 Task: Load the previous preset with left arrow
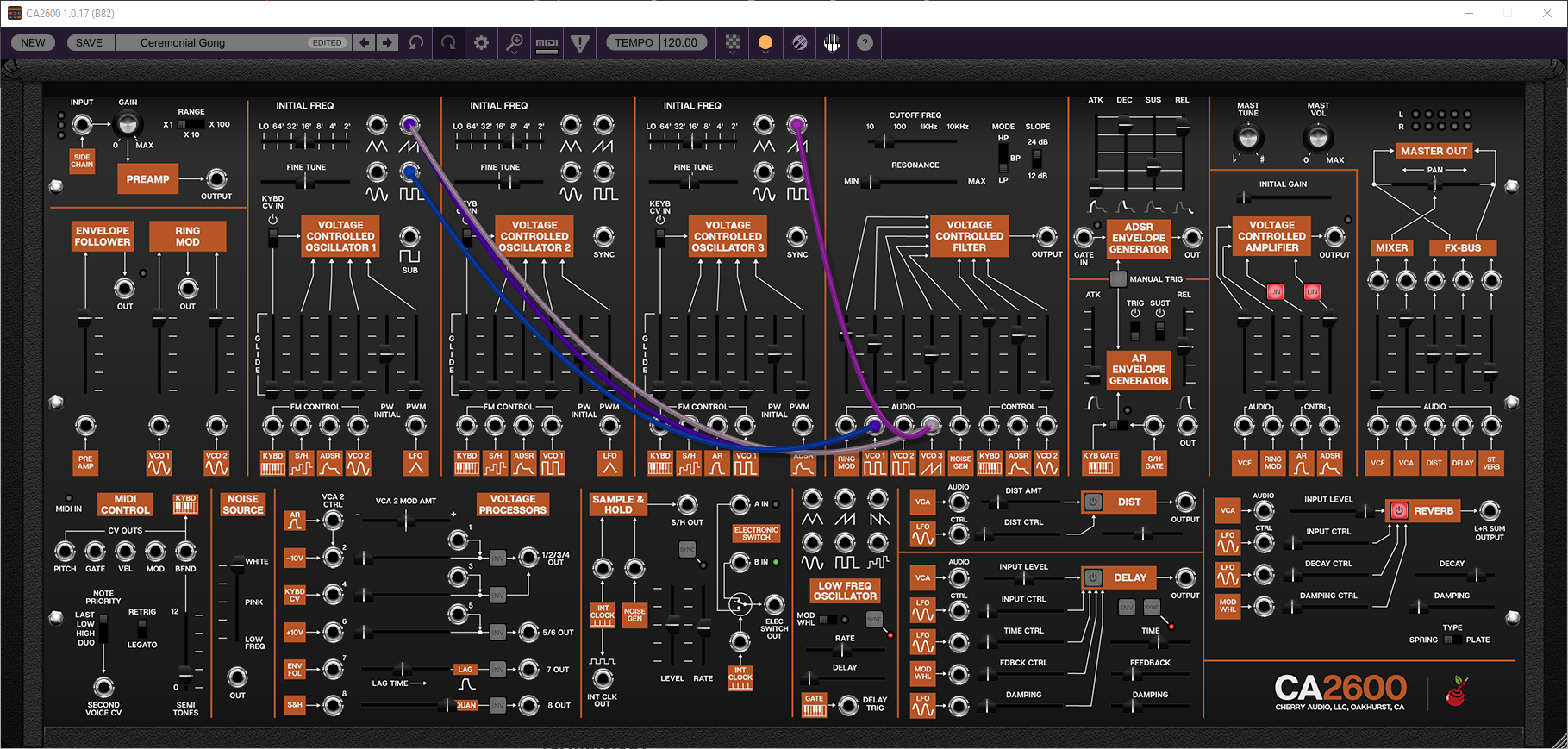pos(365,43)
